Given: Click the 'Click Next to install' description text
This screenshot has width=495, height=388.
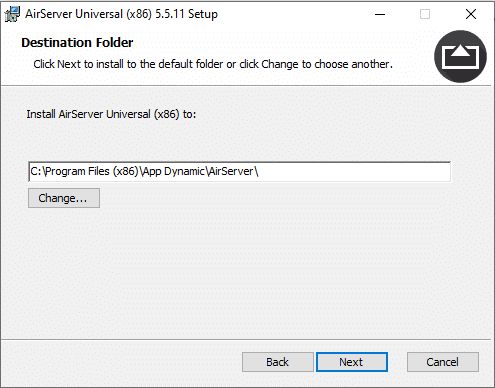Looking at the screenshot, I should coord(213,64).
